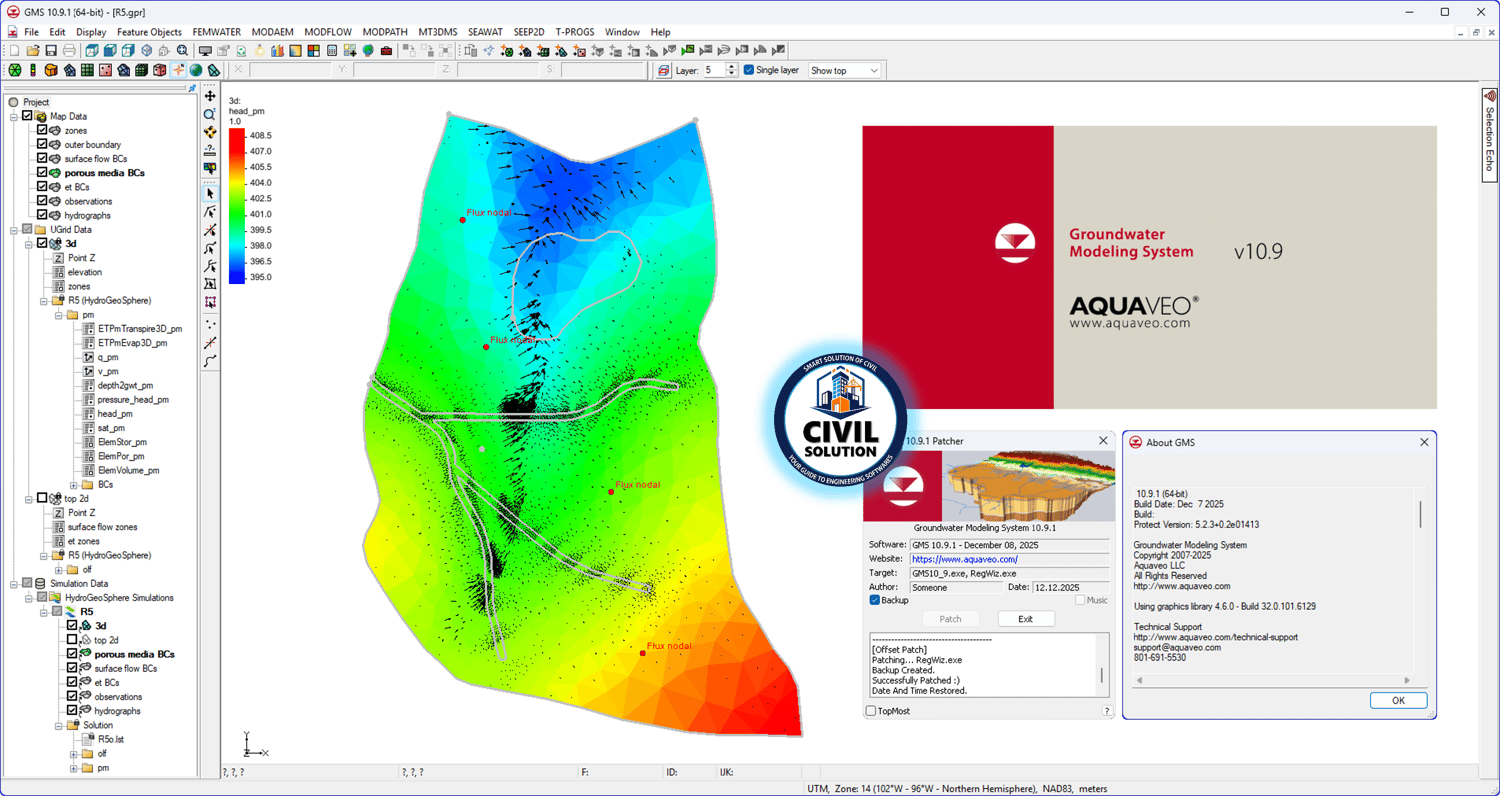Image resolution: width=1500 pixels, height=796 pixels.
Task: Close the 10.9.1 Patcher window
Action: click(x=1103, y=440)
